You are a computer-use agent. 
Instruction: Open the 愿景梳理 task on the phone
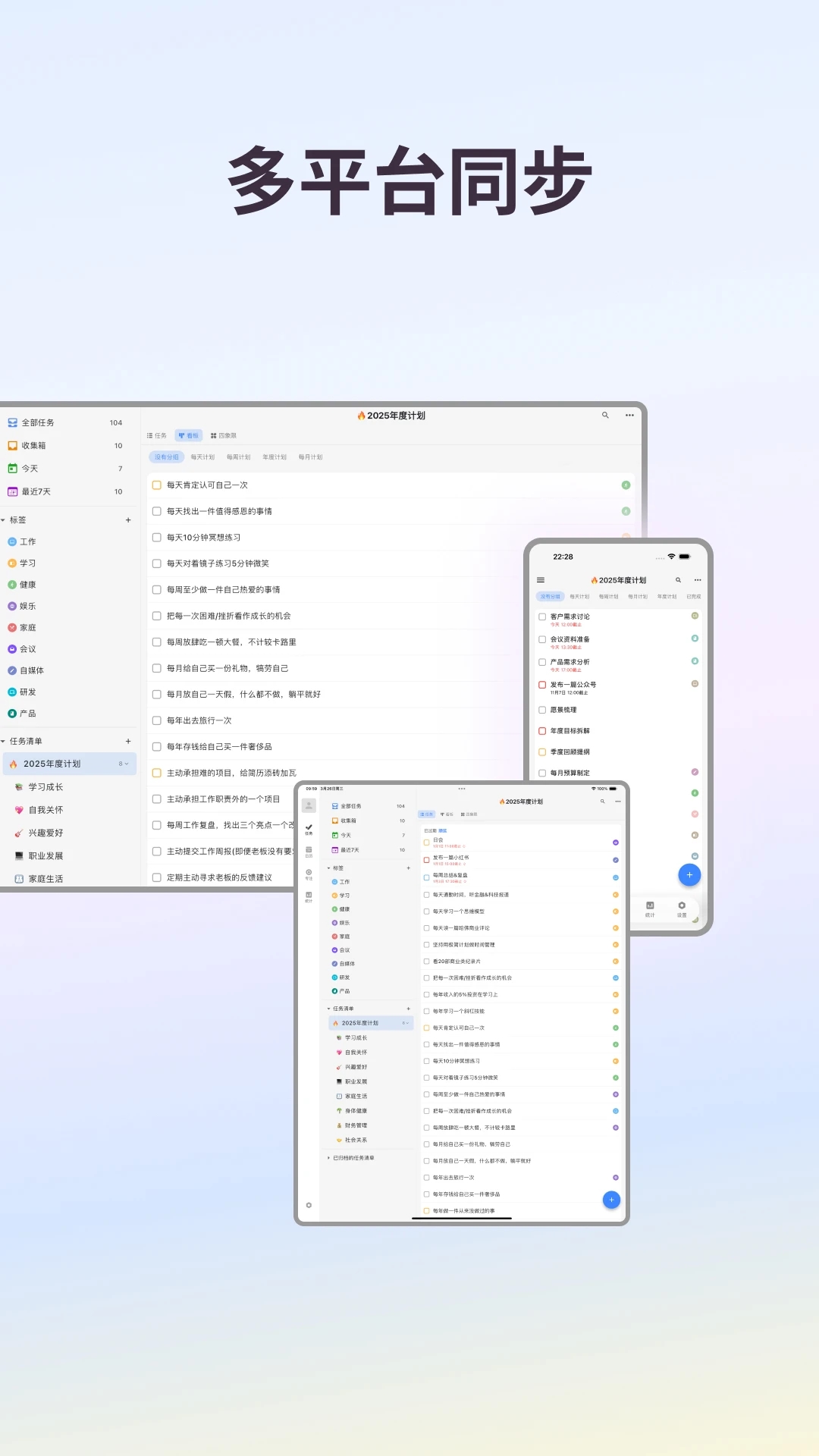(x=563, y=710)
